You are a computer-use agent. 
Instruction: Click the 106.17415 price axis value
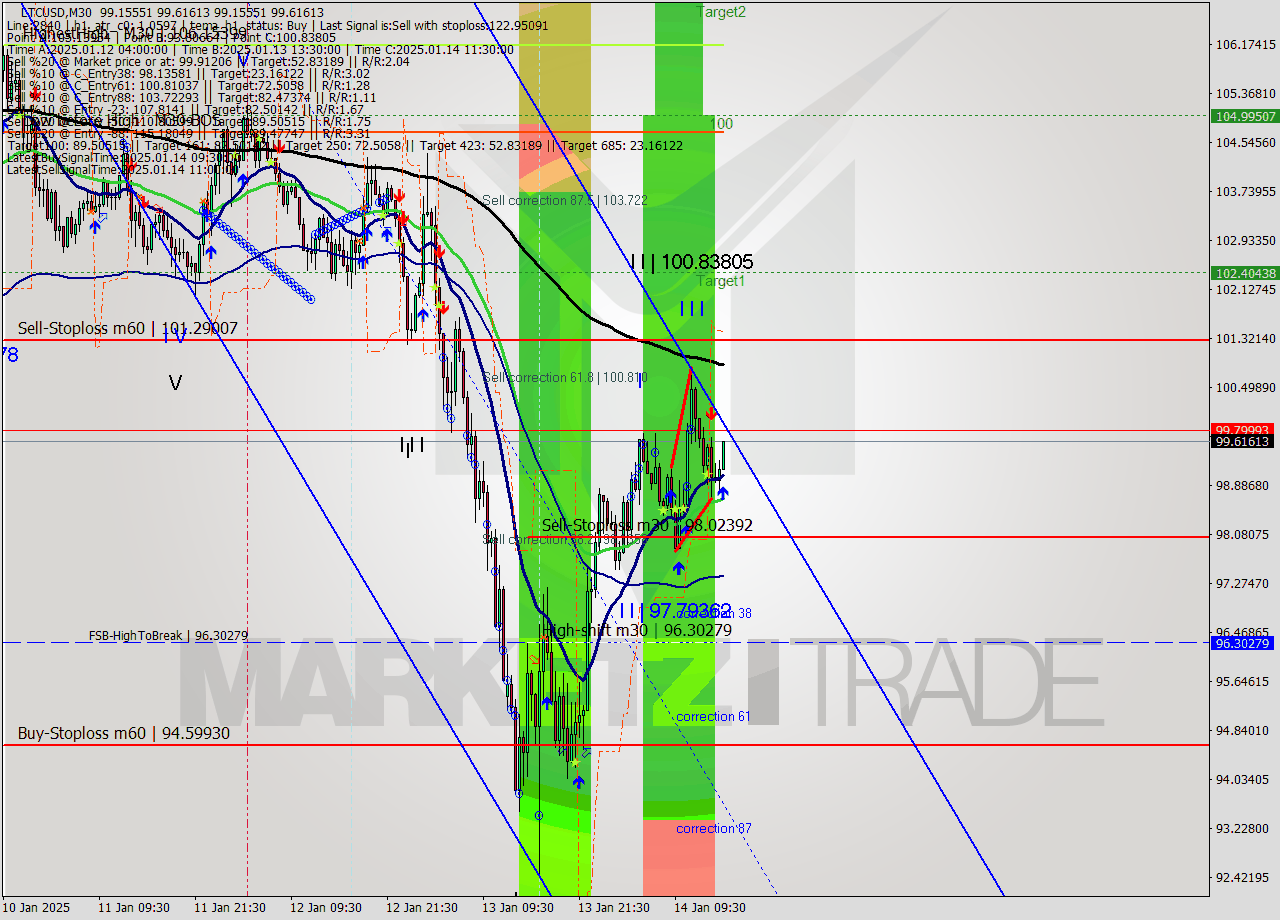click(x=1245, y=44)
